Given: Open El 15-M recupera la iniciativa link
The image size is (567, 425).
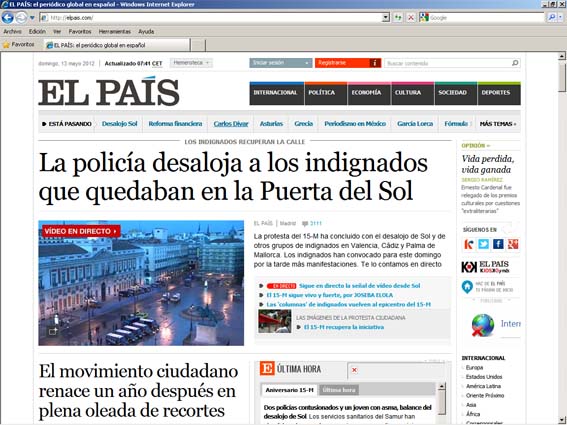Looking at the screenshot, I should coord(344,327).
